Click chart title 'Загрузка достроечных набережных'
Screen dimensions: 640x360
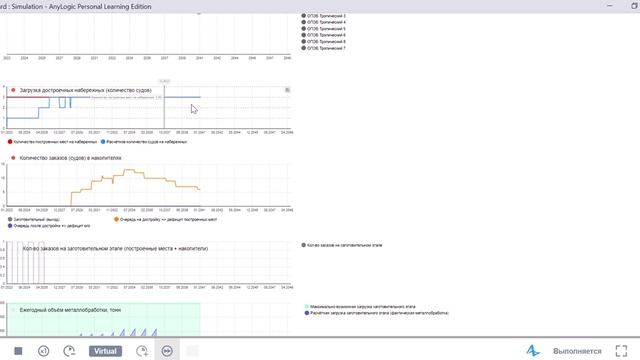point(85,90)
